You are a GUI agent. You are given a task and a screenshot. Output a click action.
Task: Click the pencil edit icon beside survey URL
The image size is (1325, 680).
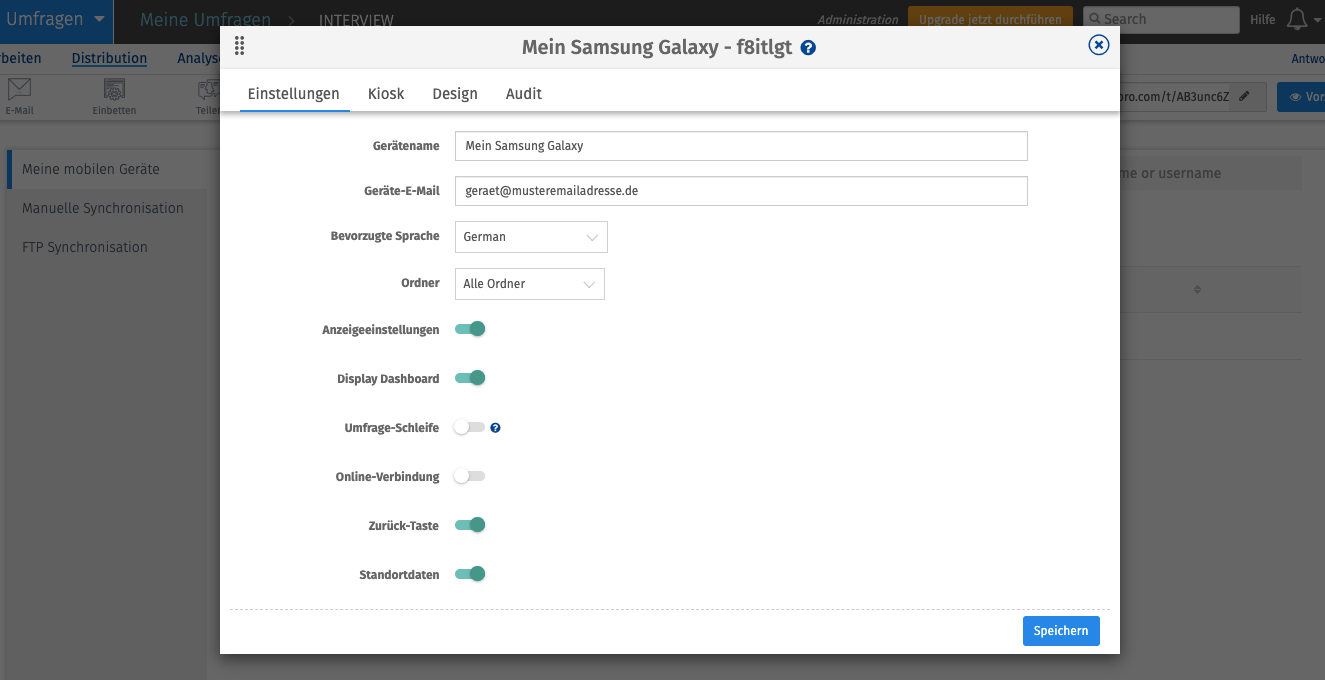(x=1244, y=97)
